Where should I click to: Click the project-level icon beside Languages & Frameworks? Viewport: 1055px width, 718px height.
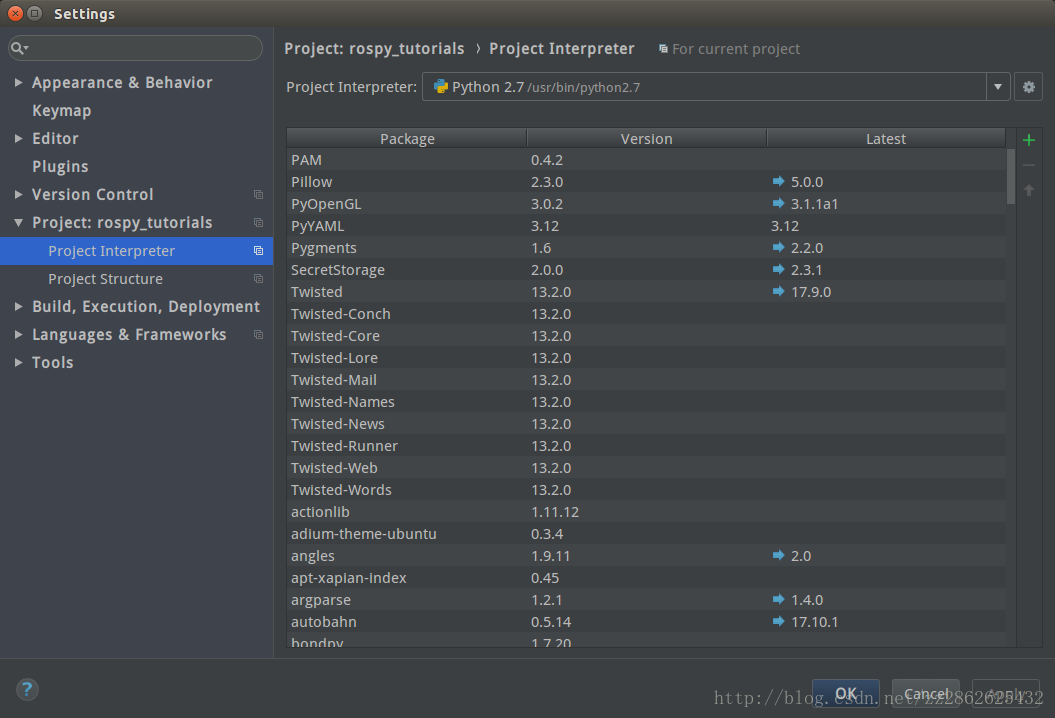point(258,334)
